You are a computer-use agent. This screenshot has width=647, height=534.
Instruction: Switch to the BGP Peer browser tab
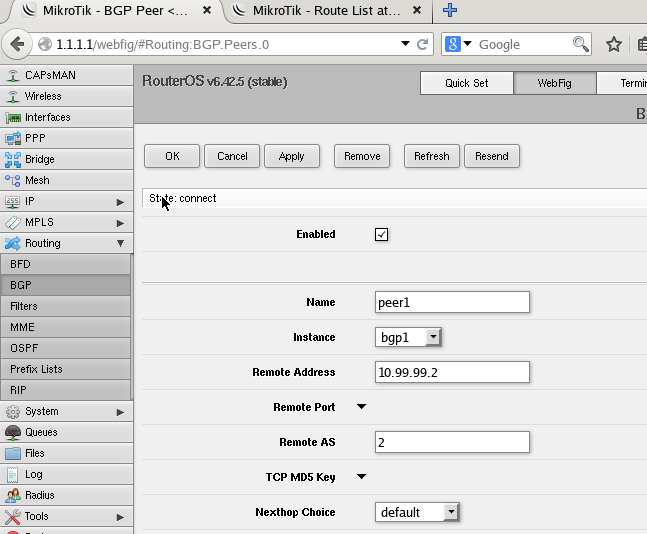[115, 11]
